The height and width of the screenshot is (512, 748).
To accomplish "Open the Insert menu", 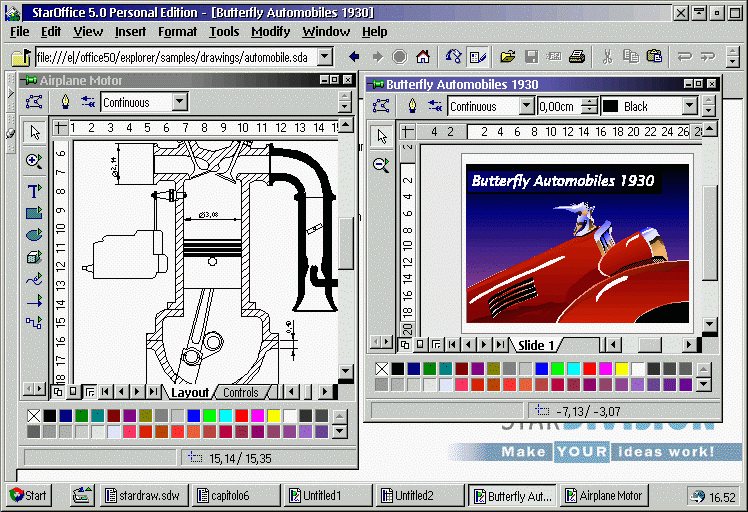I will 130,32.
